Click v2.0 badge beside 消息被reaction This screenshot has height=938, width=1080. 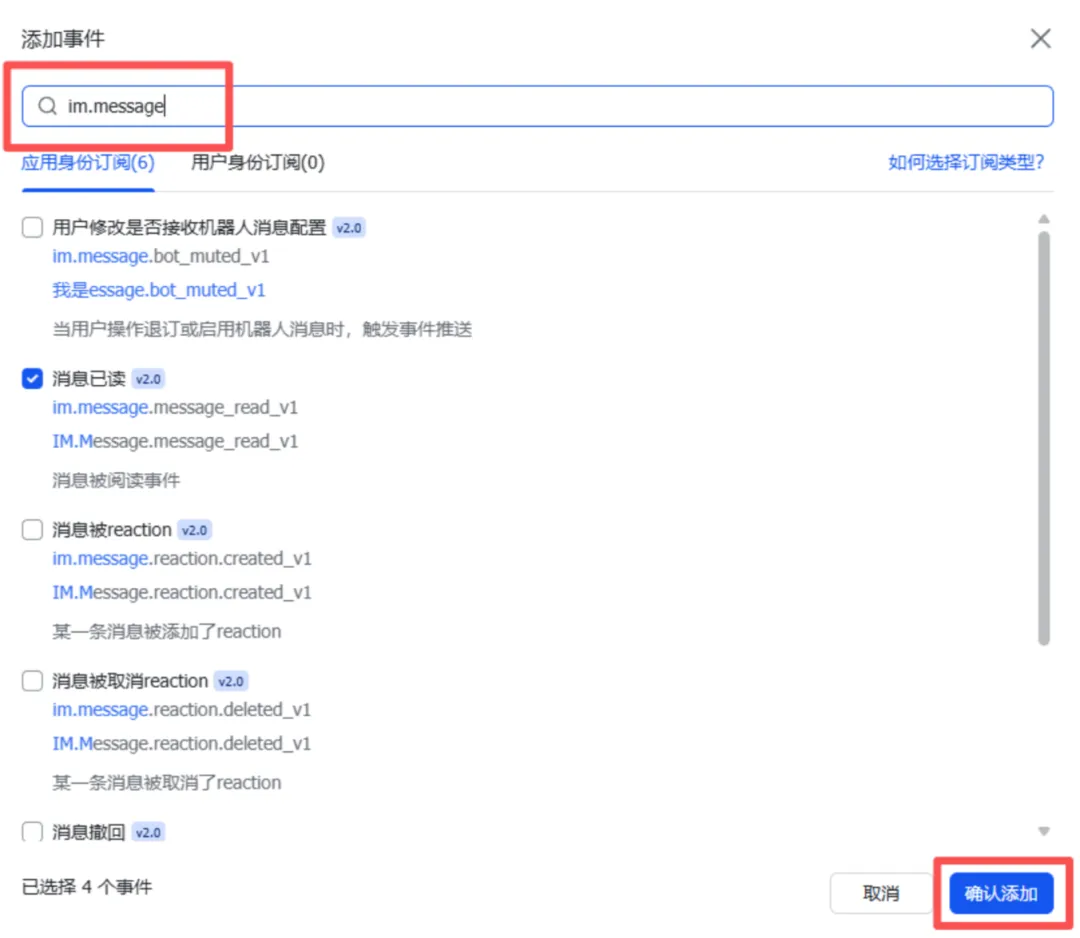click(194, 530)
